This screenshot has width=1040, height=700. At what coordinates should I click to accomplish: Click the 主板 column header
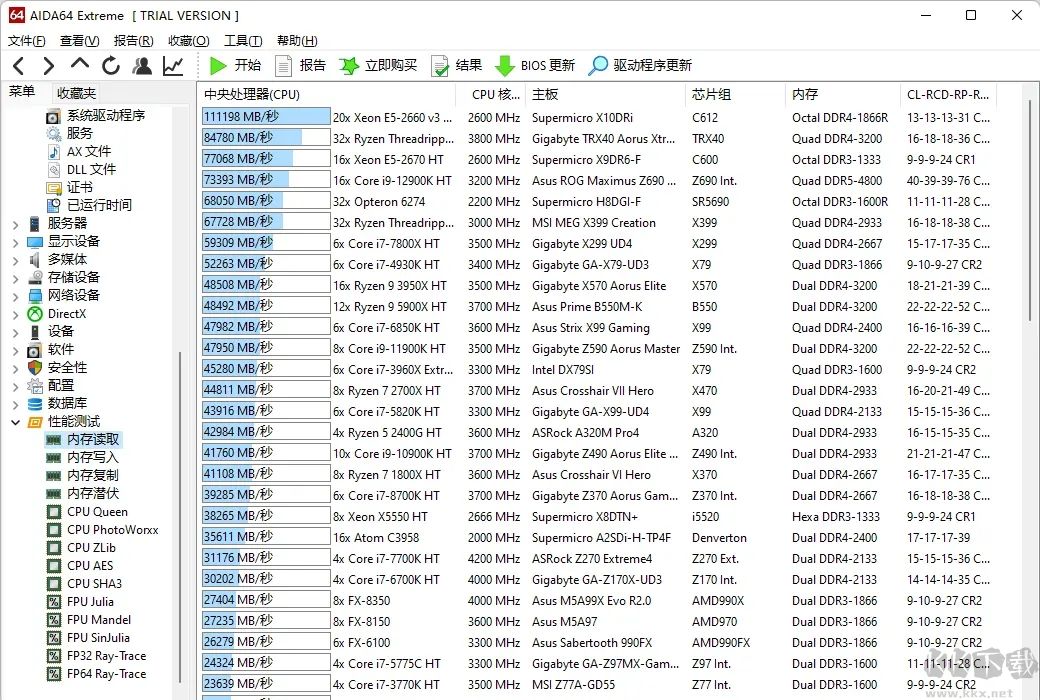click(545, 95)
